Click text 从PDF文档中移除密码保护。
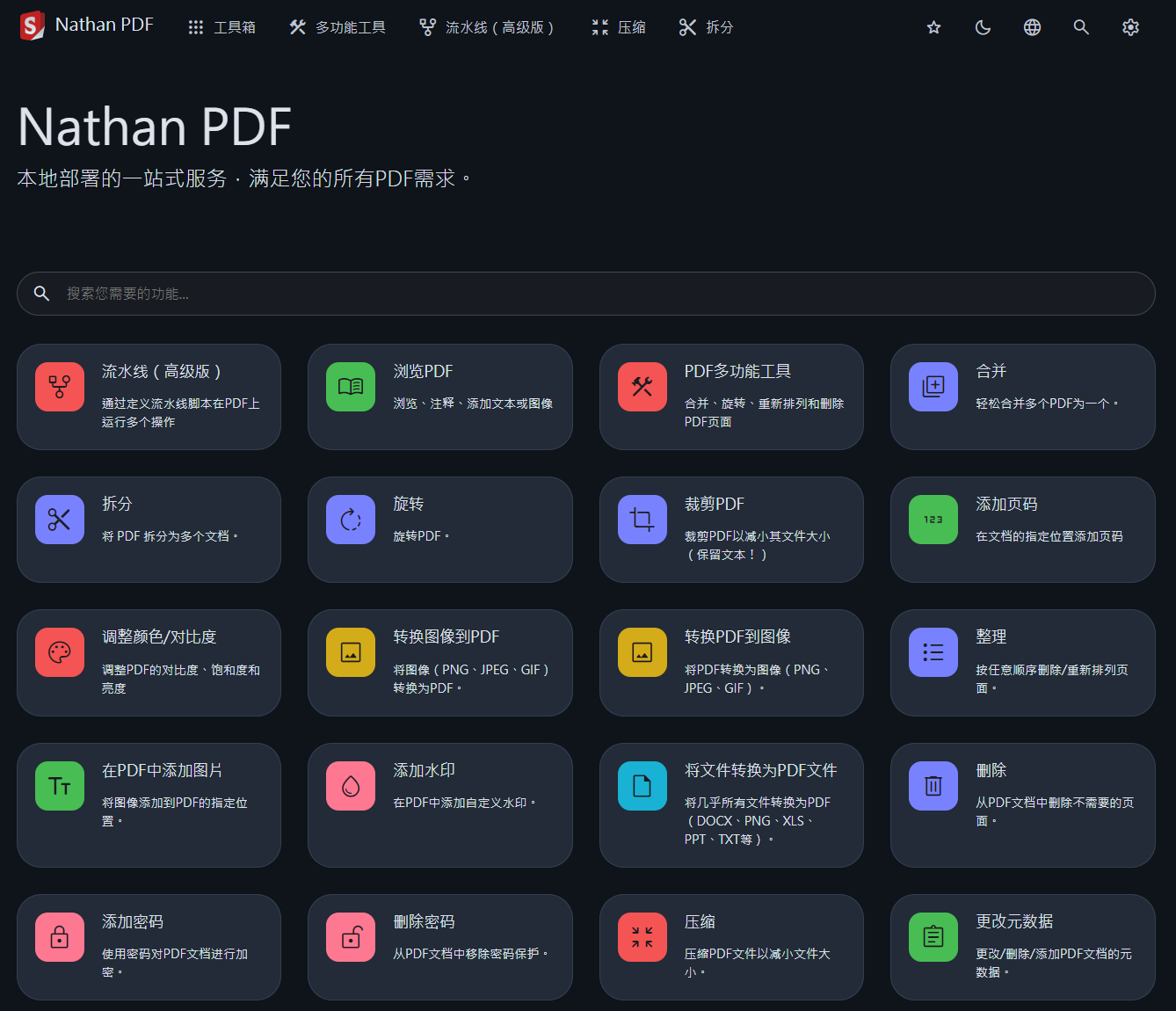Viewport: 1176px width, 1011px height. [471, 954]
